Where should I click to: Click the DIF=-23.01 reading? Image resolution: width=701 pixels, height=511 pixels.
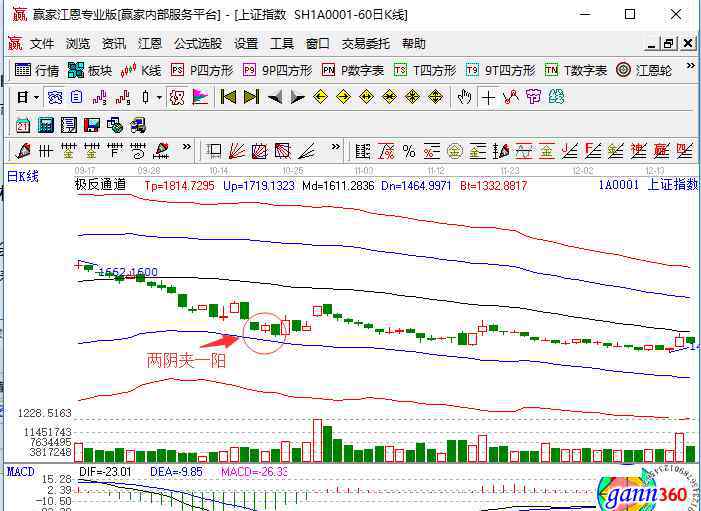(x=105, y=472)
